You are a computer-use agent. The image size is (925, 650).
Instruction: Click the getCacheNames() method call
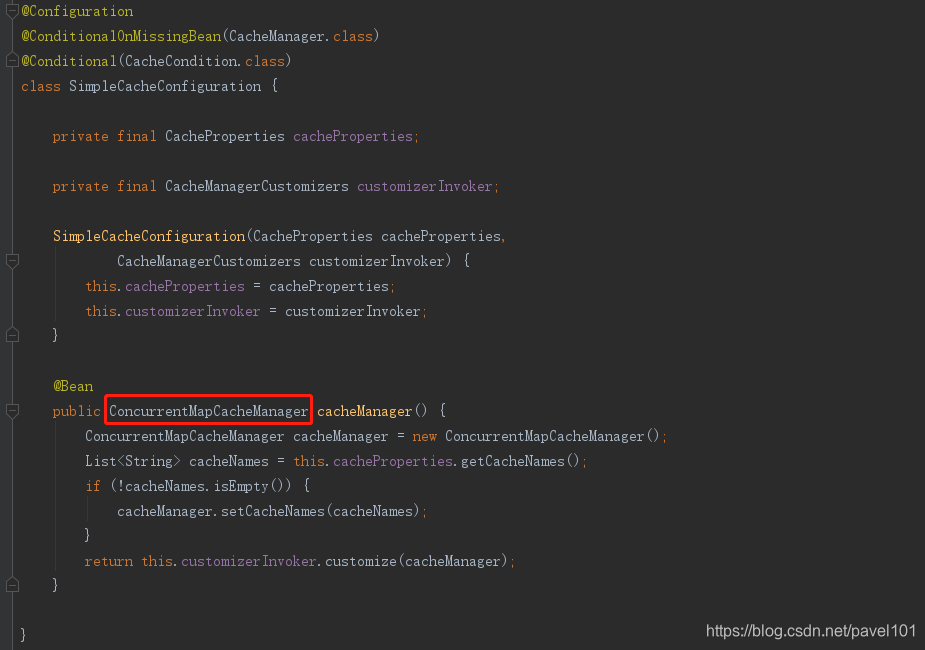[520, 461]
